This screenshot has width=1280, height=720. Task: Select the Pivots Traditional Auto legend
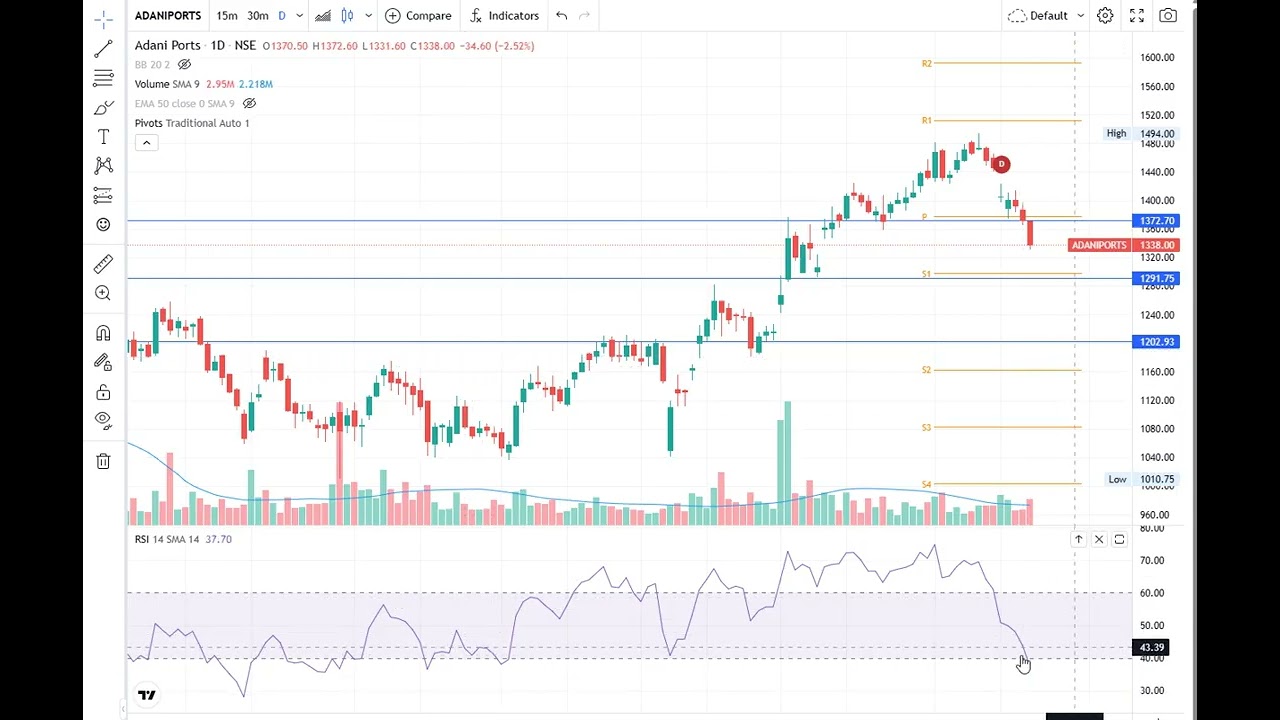(192, 123)
